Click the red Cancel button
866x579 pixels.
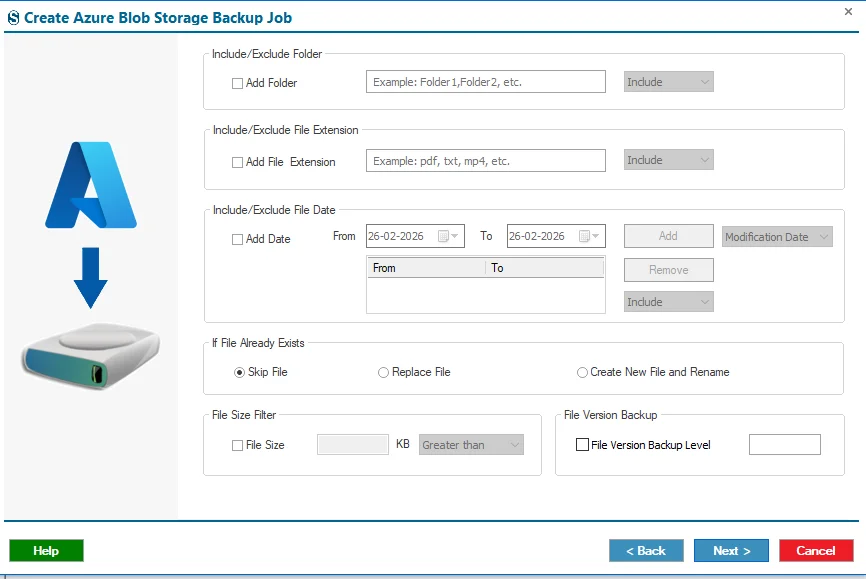pos(816,551)
